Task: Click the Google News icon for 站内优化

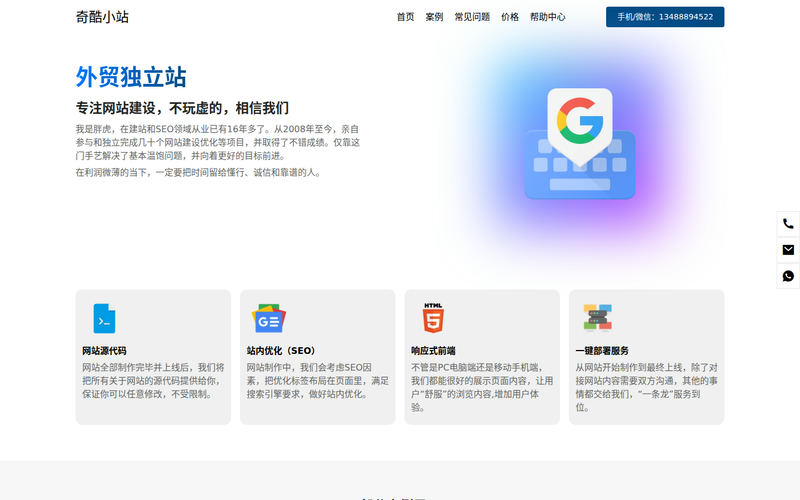Action: (x=269, y=318)
